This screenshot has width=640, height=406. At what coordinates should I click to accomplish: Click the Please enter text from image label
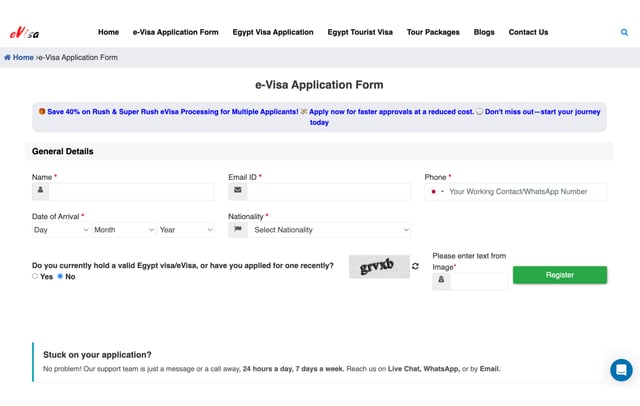click(469, 261)
